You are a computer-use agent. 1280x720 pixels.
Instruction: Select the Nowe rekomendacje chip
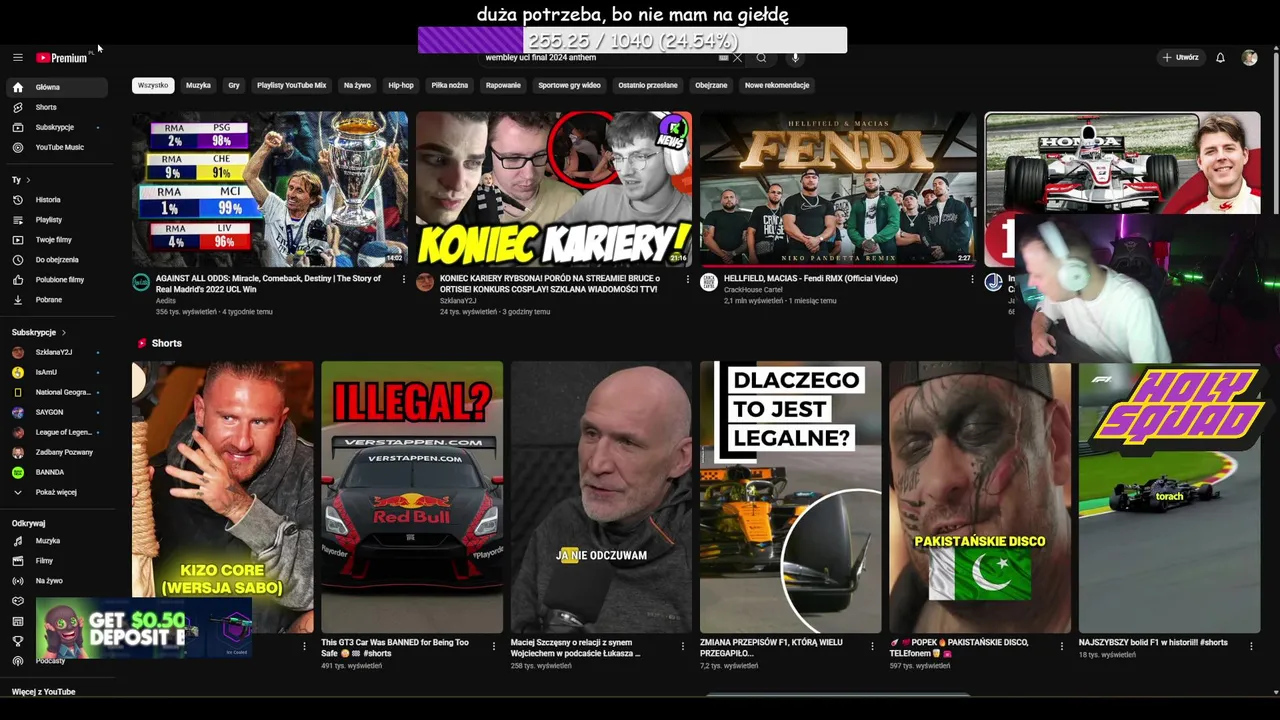coord(777,86)
